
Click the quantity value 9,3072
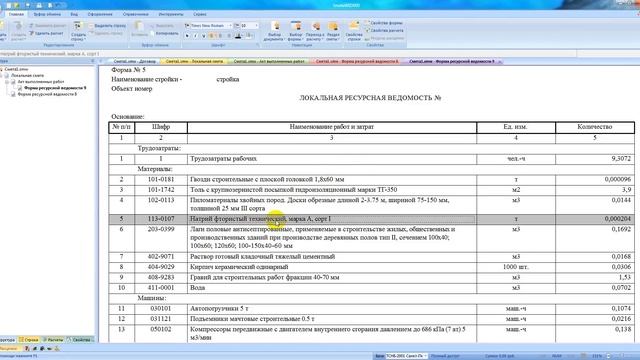pyautogui.click(x=621, y=158)
